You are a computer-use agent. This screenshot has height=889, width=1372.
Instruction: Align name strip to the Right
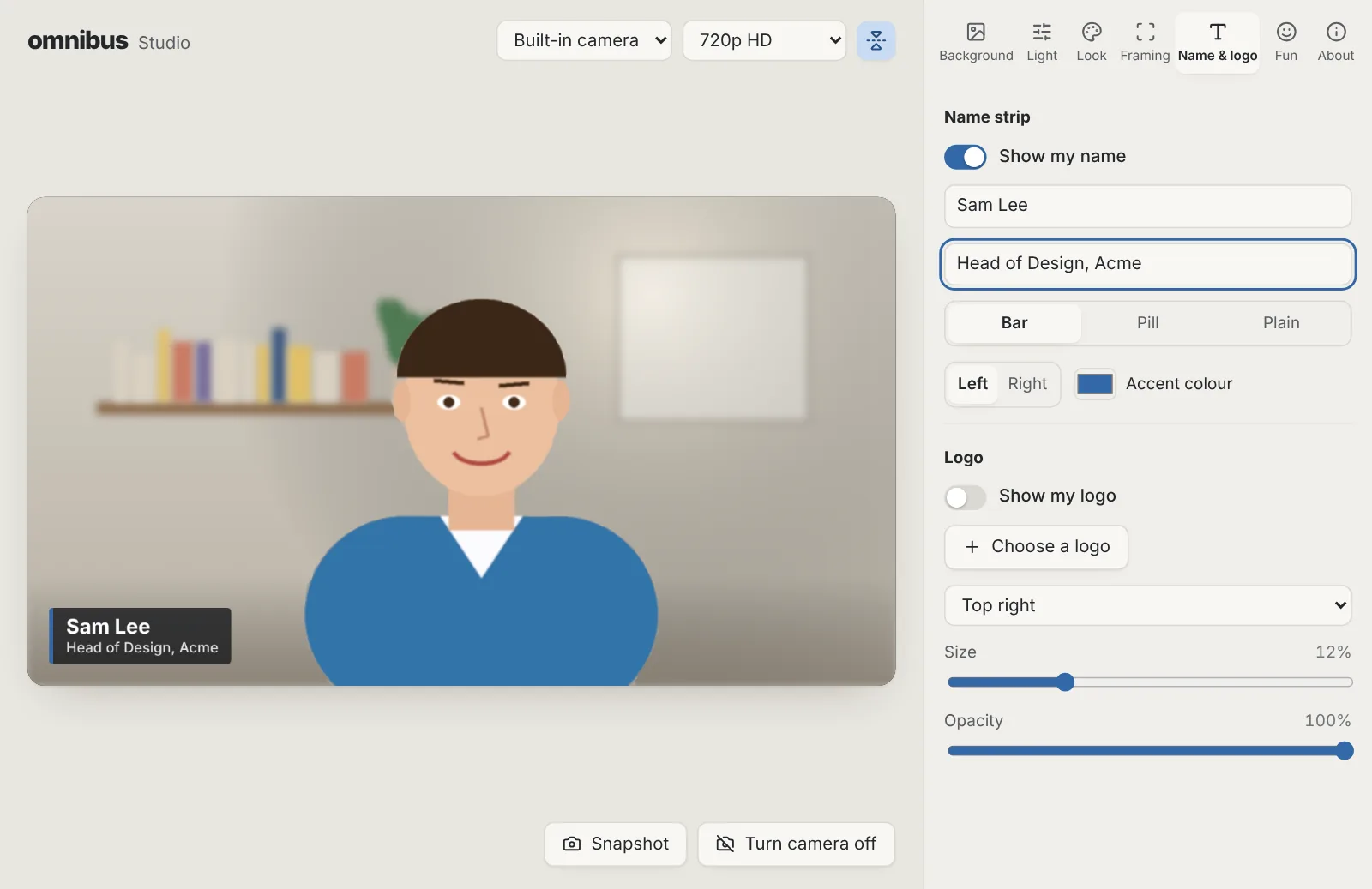[1027, 384]
